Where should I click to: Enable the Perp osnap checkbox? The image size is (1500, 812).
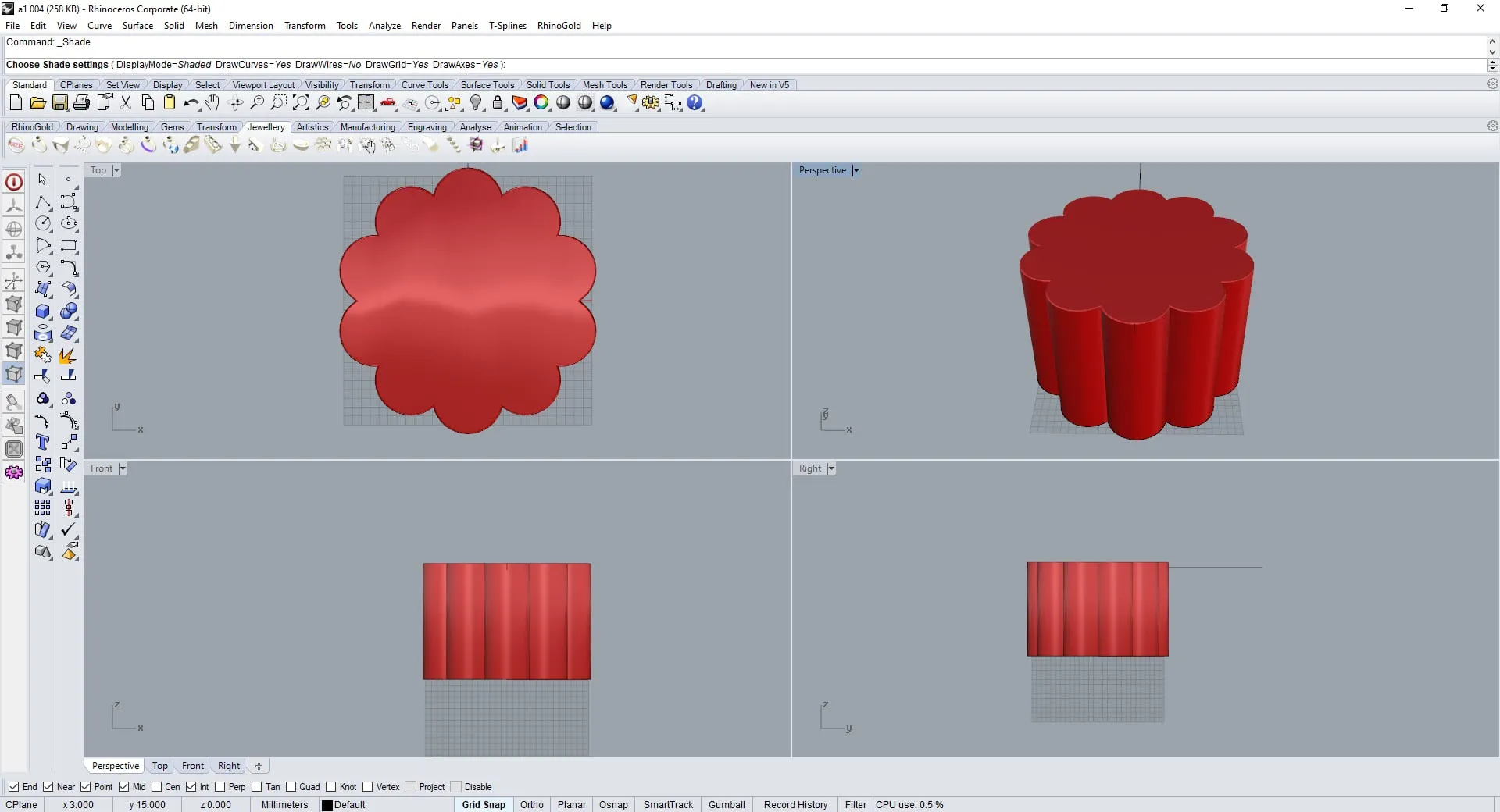click(220, 787)
